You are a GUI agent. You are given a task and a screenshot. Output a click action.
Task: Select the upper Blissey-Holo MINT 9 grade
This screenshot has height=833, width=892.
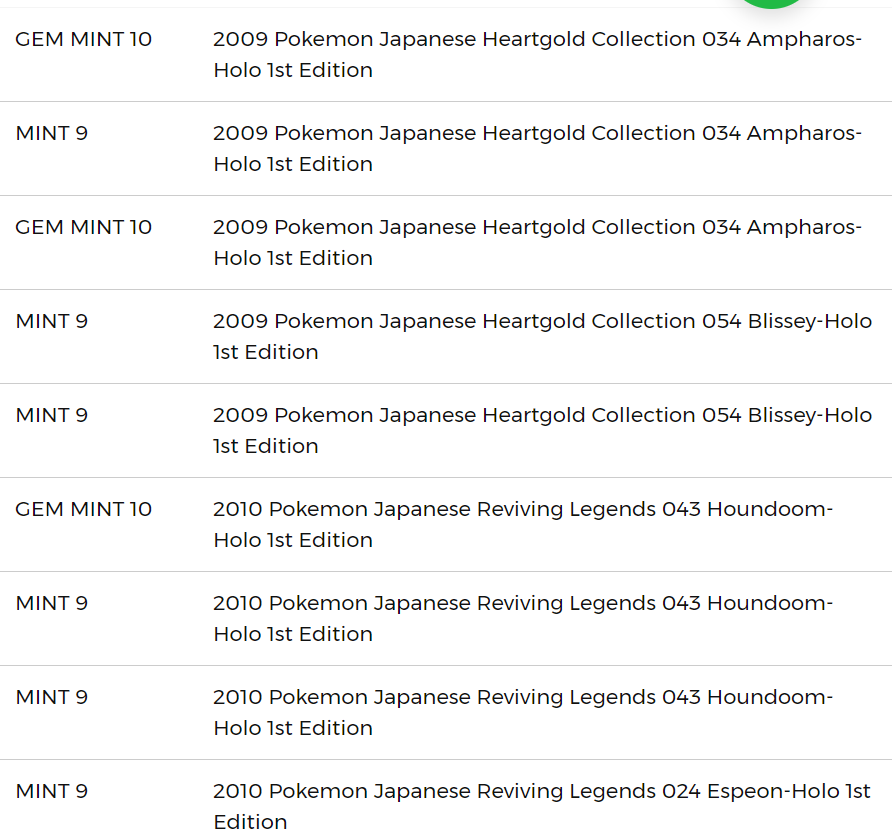click(x=52, y=321)
